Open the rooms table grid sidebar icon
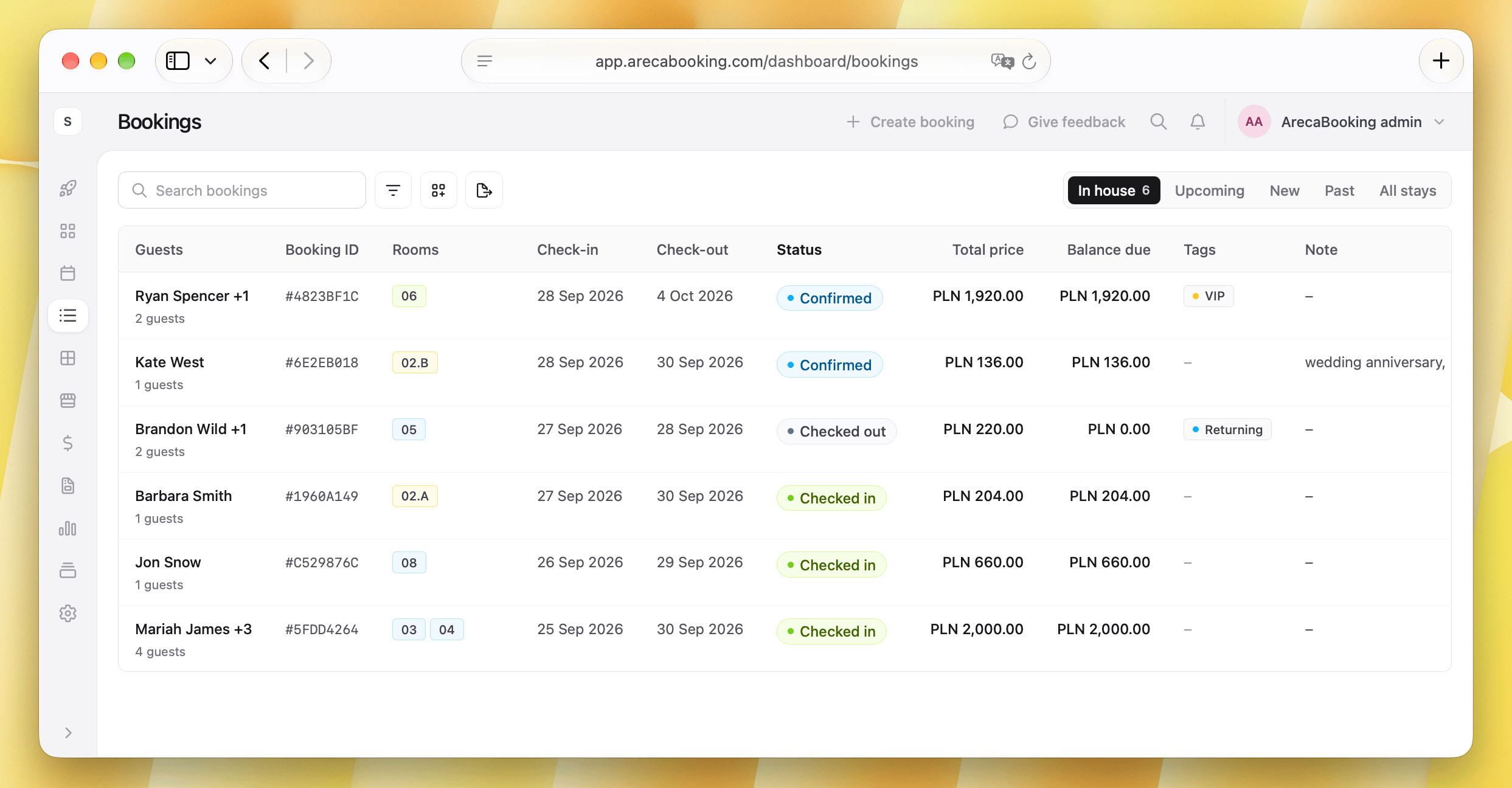Screen dimensions: 1512x788 click(68, 358)
